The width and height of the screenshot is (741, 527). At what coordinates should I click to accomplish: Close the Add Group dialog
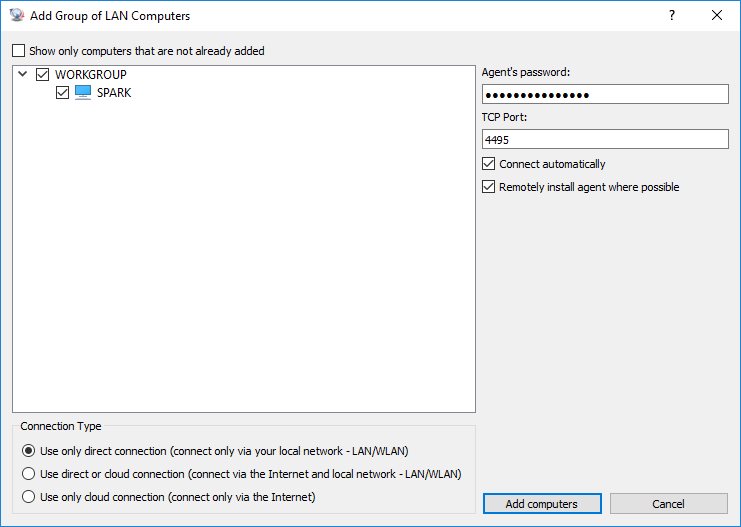tap(717, 16)
